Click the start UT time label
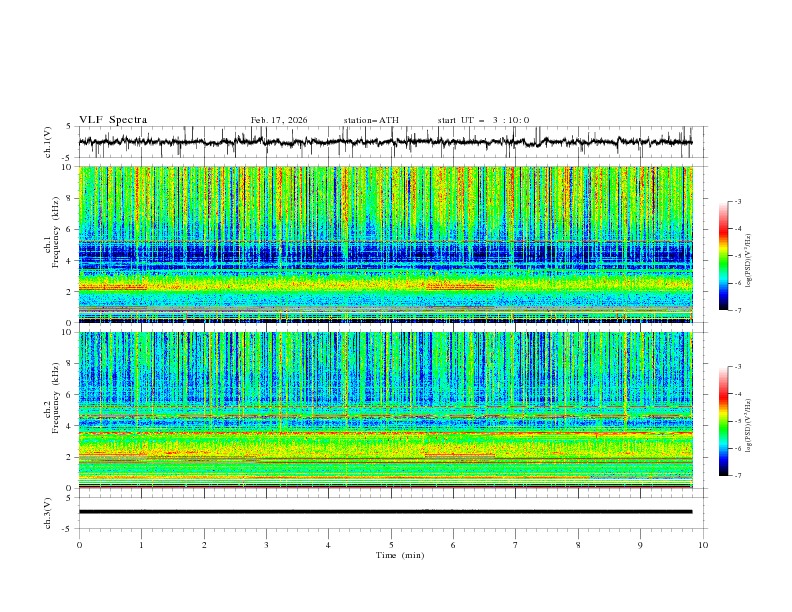The image size is (792, 612). coord(483,120)
